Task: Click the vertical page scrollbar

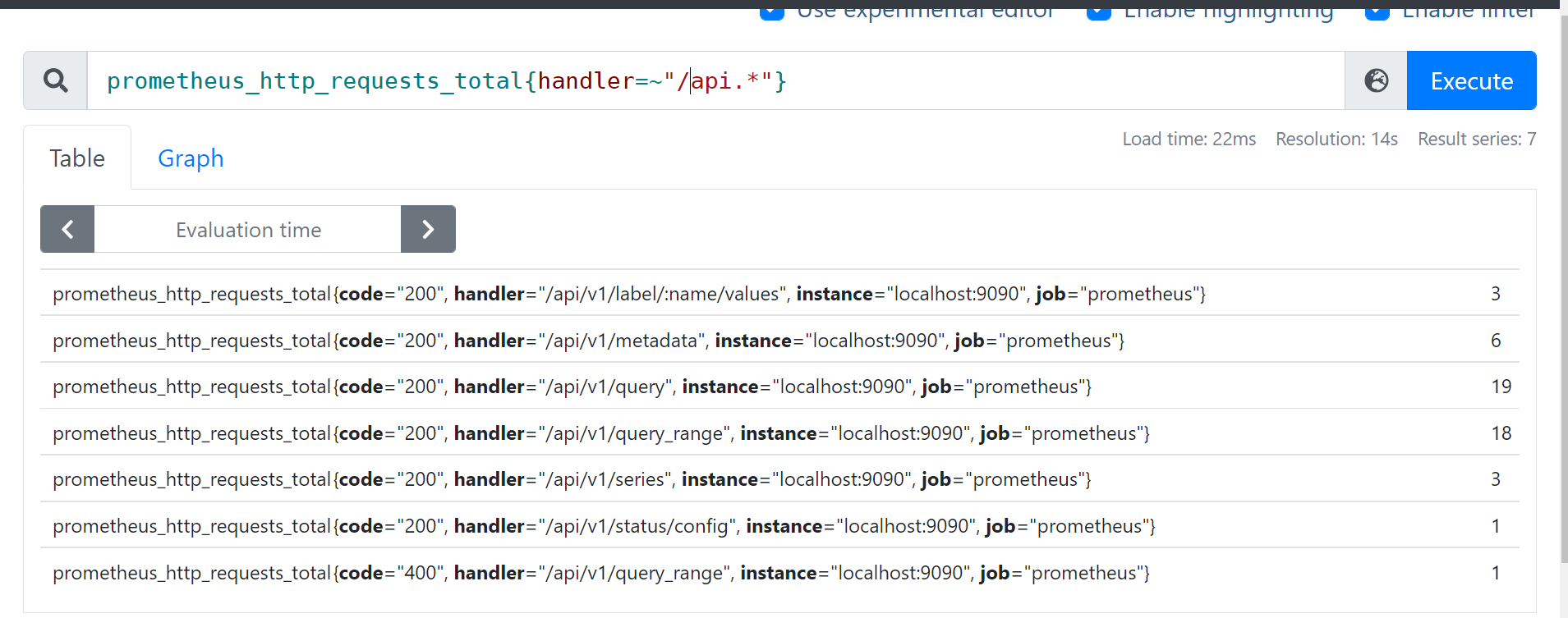Action: [1563, 287]
